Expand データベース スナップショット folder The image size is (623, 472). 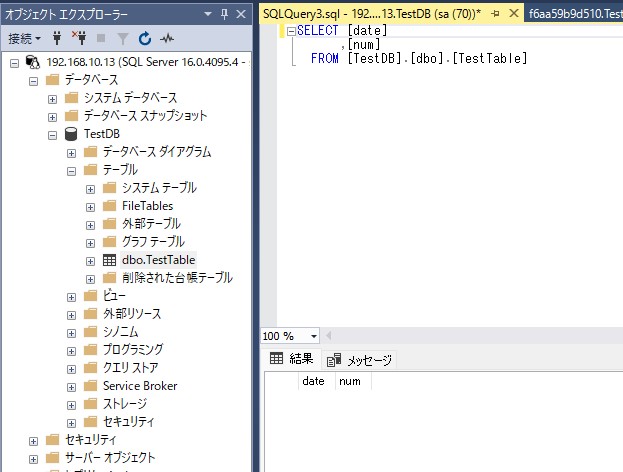pyautogui.click(x=52, y=117)
